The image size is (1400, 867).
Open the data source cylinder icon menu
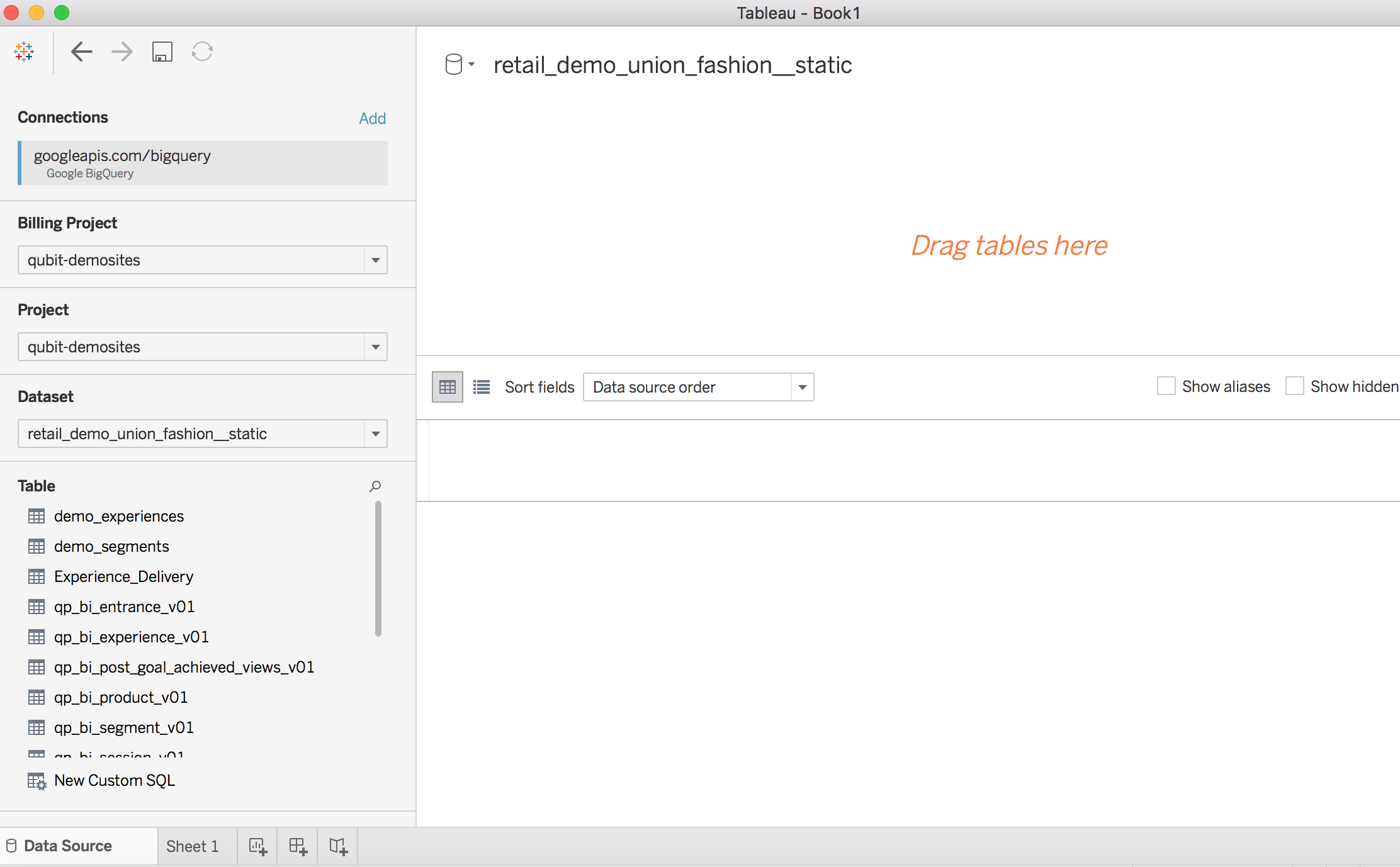point(460,64)
